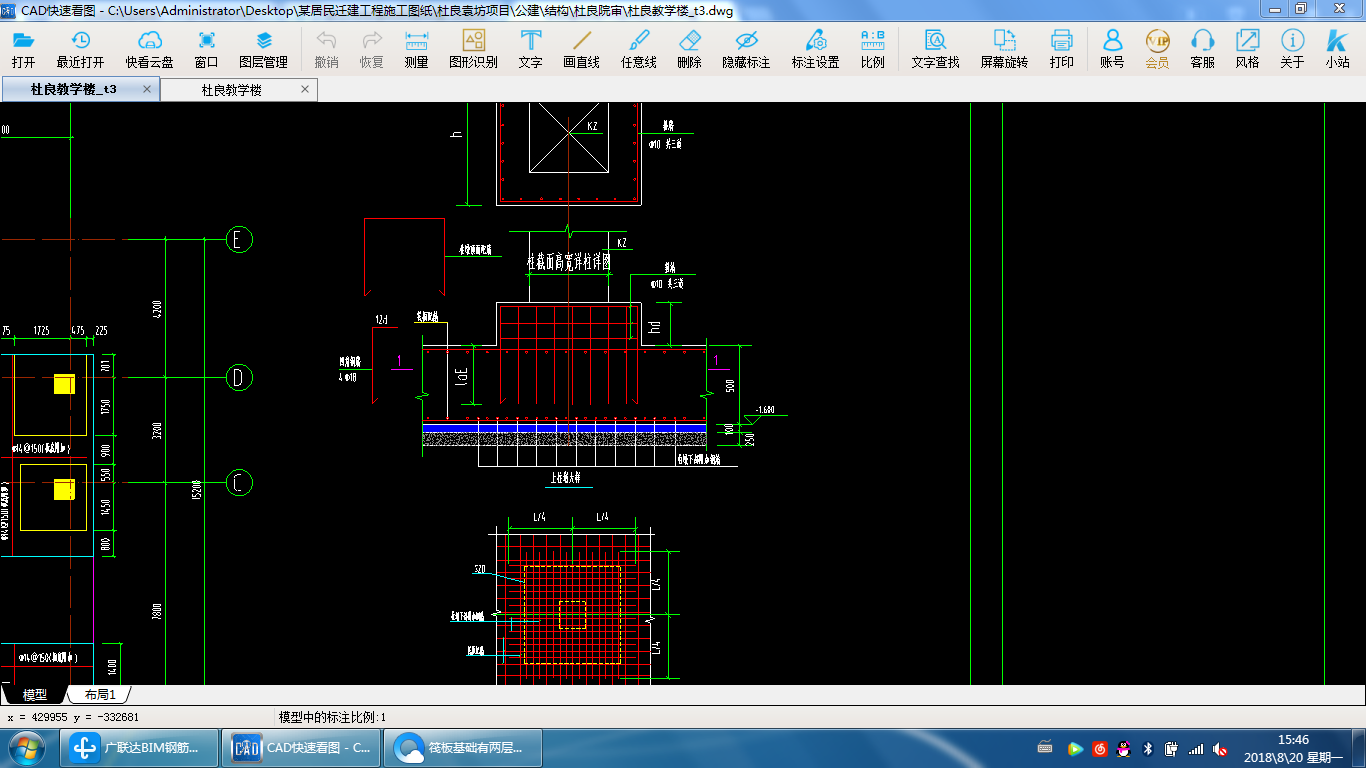Click grid axis bubble E

click(239, 240)
